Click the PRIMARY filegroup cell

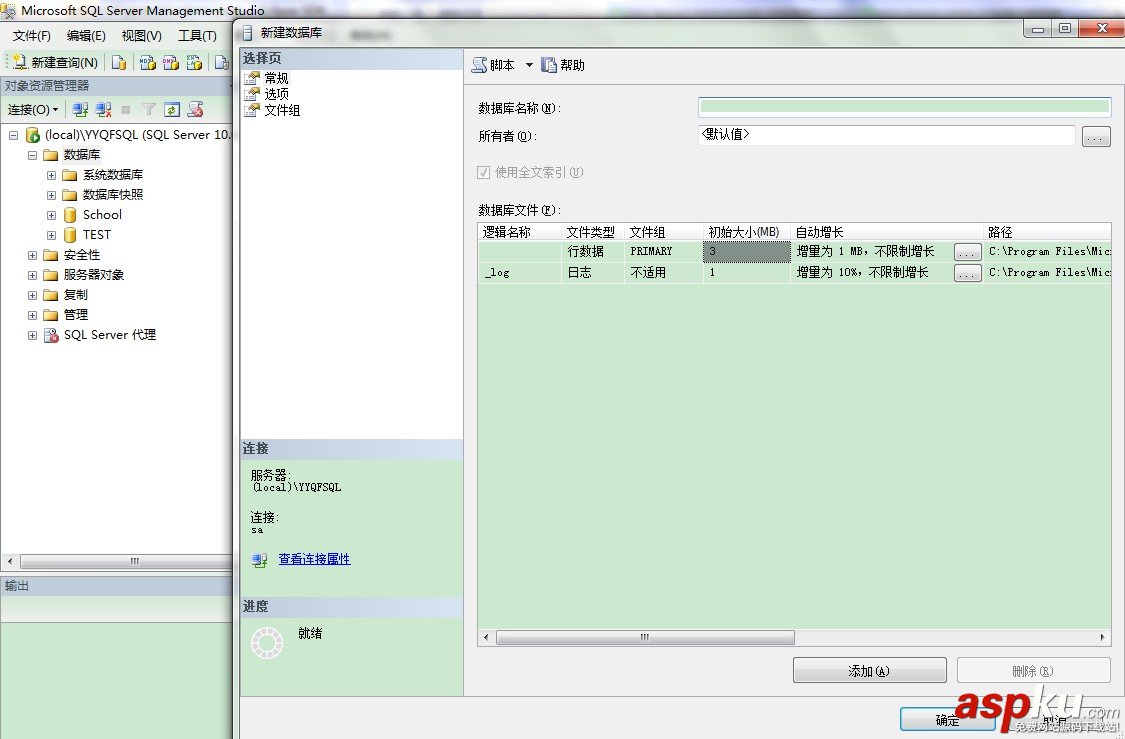pyautogui.click(x=663, y=252)
